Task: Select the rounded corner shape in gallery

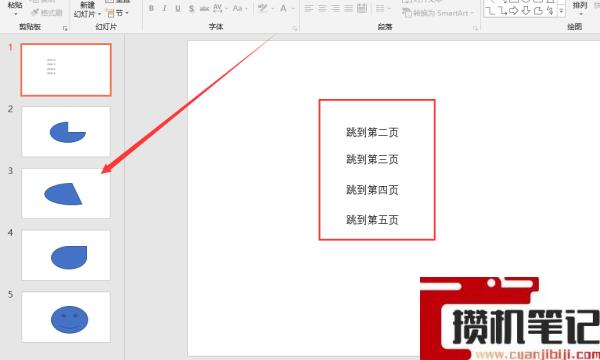Action: tap(538, 11)
